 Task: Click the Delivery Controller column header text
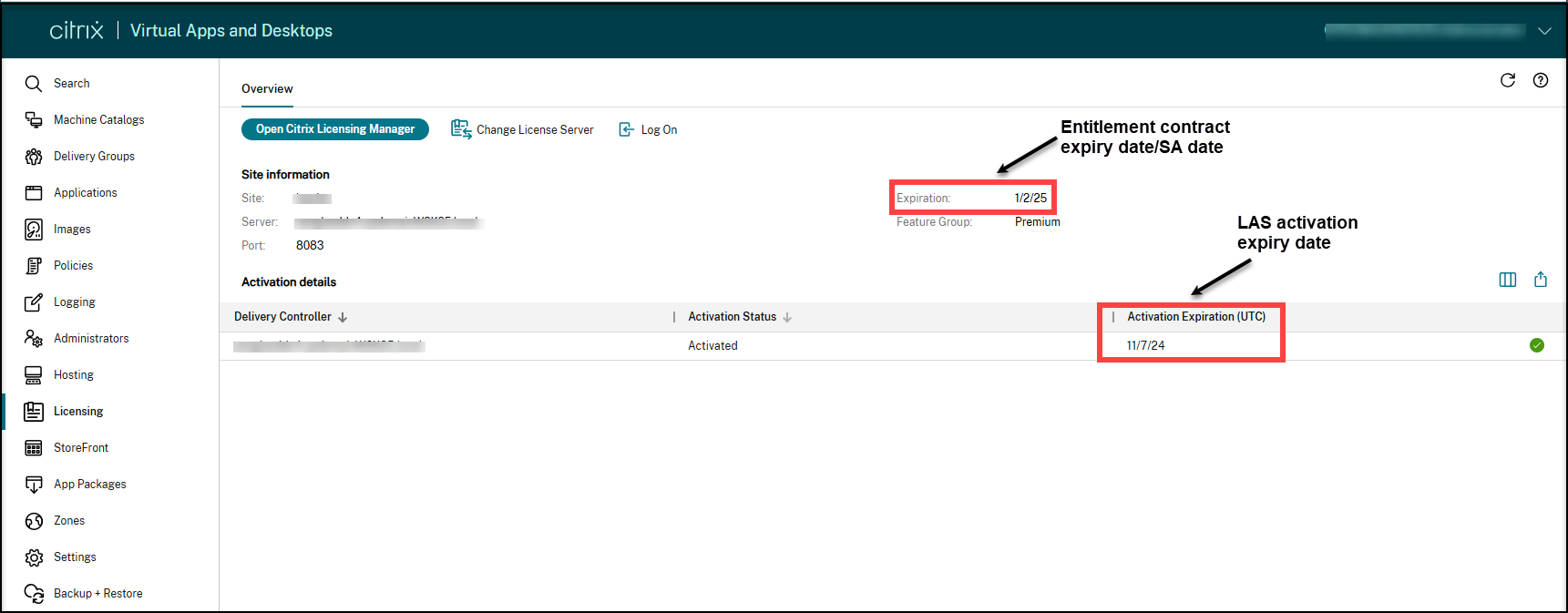click(x=282, y=317)
